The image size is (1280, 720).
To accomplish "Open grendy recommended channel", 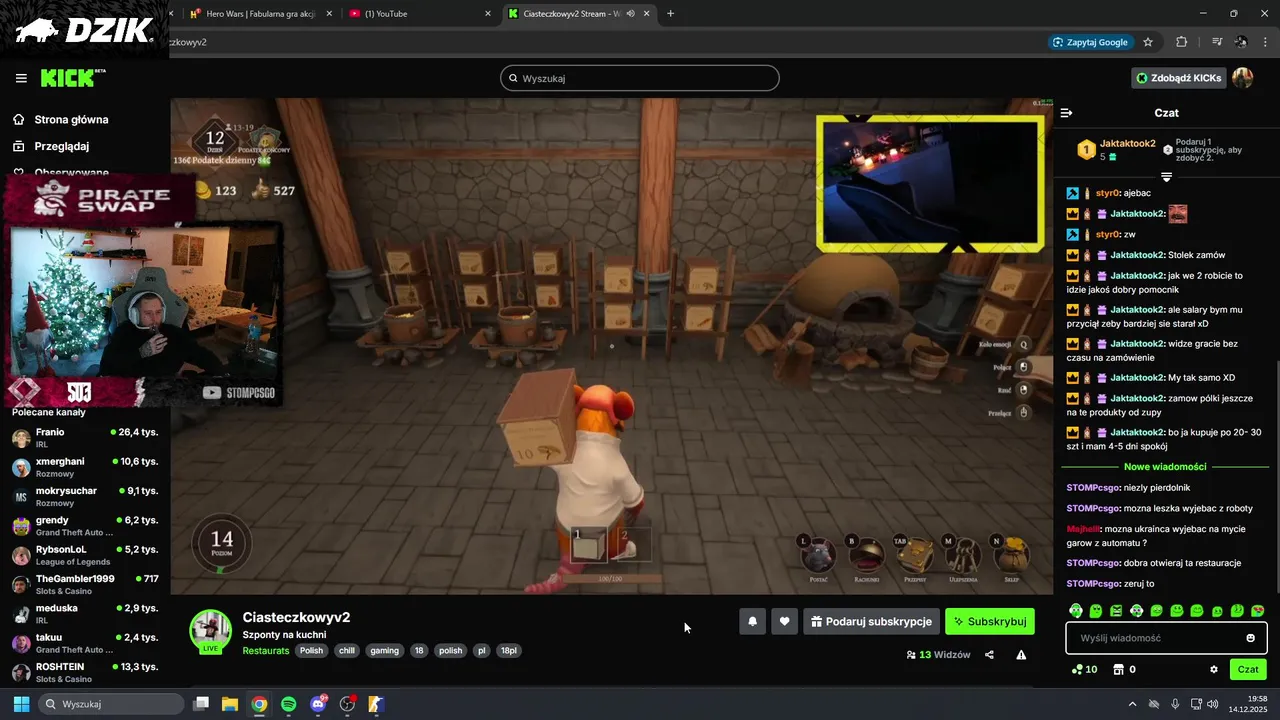I will tap(85, 526).
